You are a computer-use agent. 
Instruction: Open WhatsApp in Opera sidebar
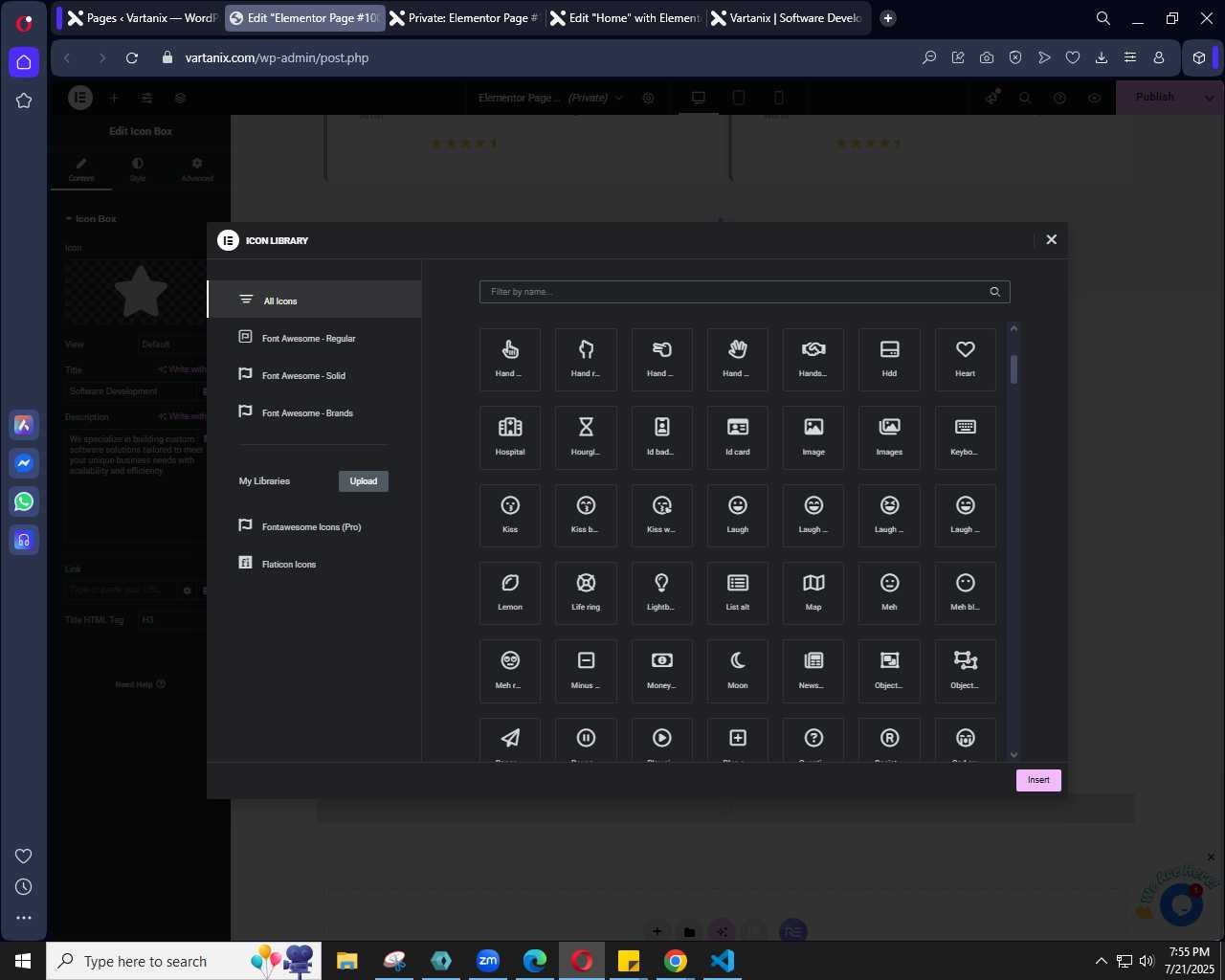[x=24, y=501]
